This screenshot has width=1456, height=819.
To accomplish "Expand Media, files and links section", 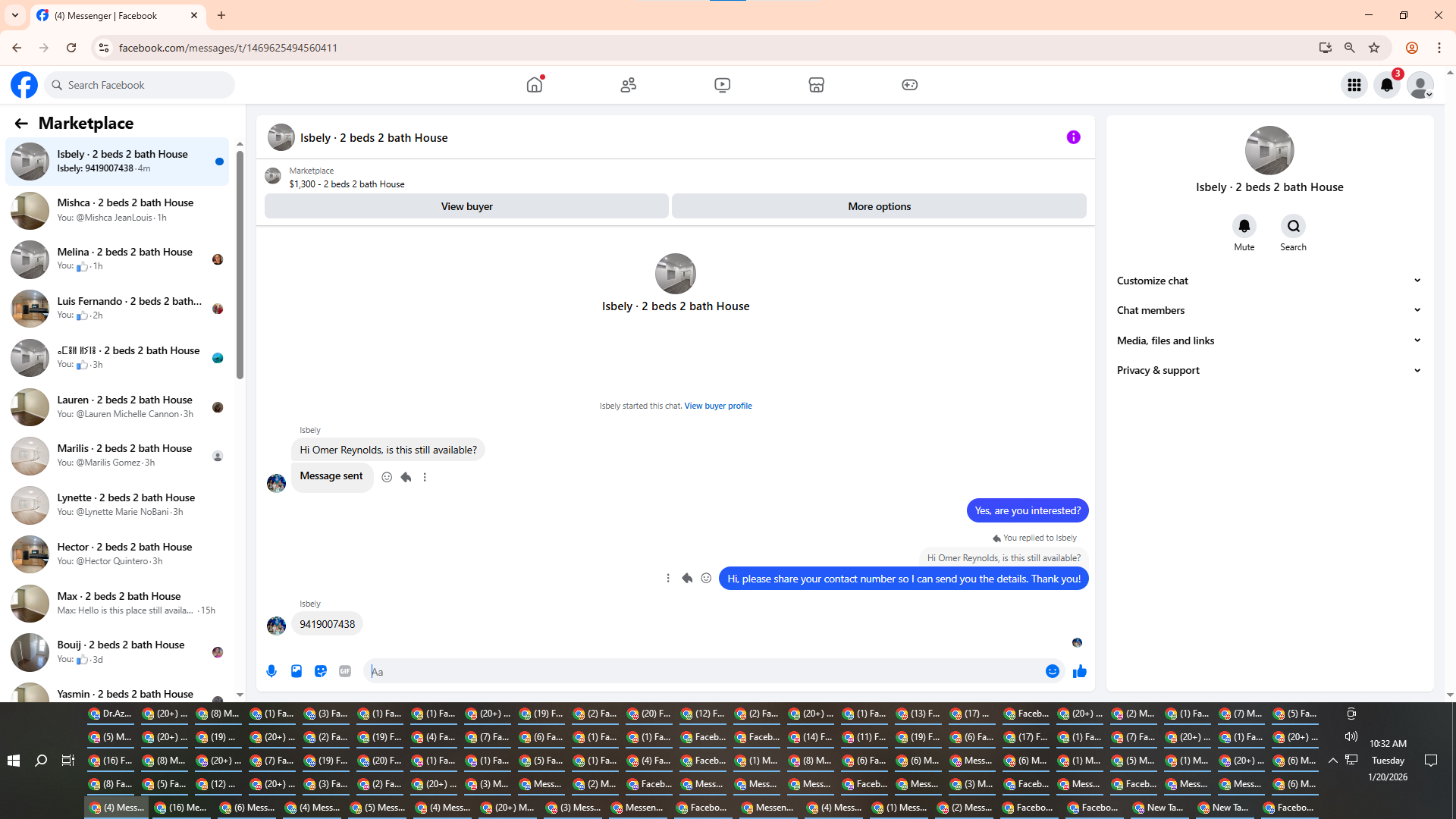I will click(1269, 340).
